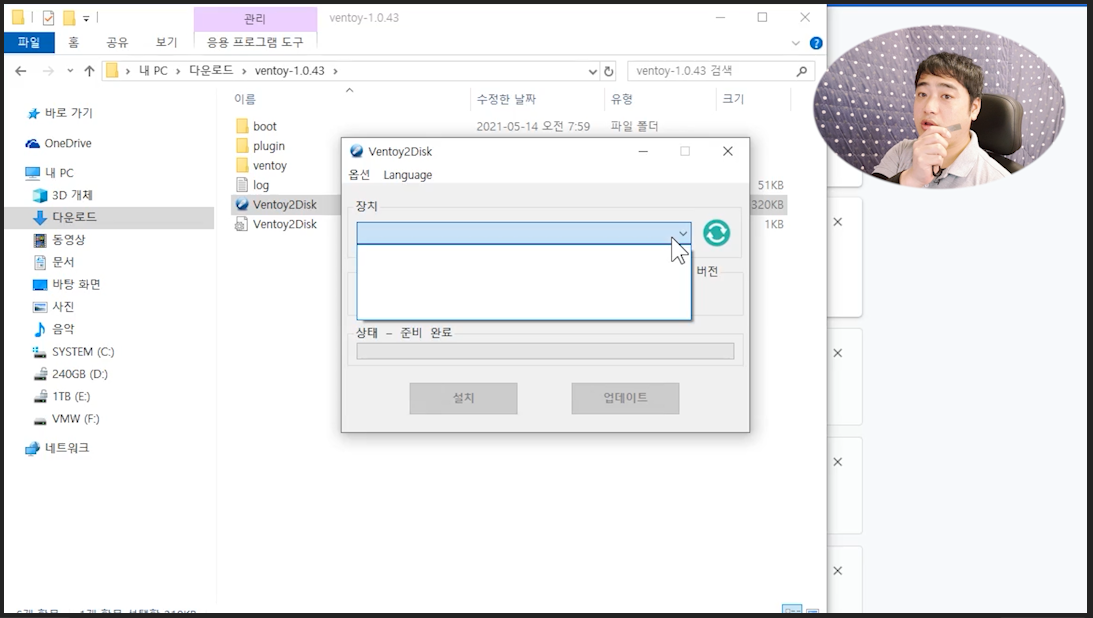1093x618 pixels.
Task: Select the Ventoy2Disk configuration file icon
Action: 241,224
